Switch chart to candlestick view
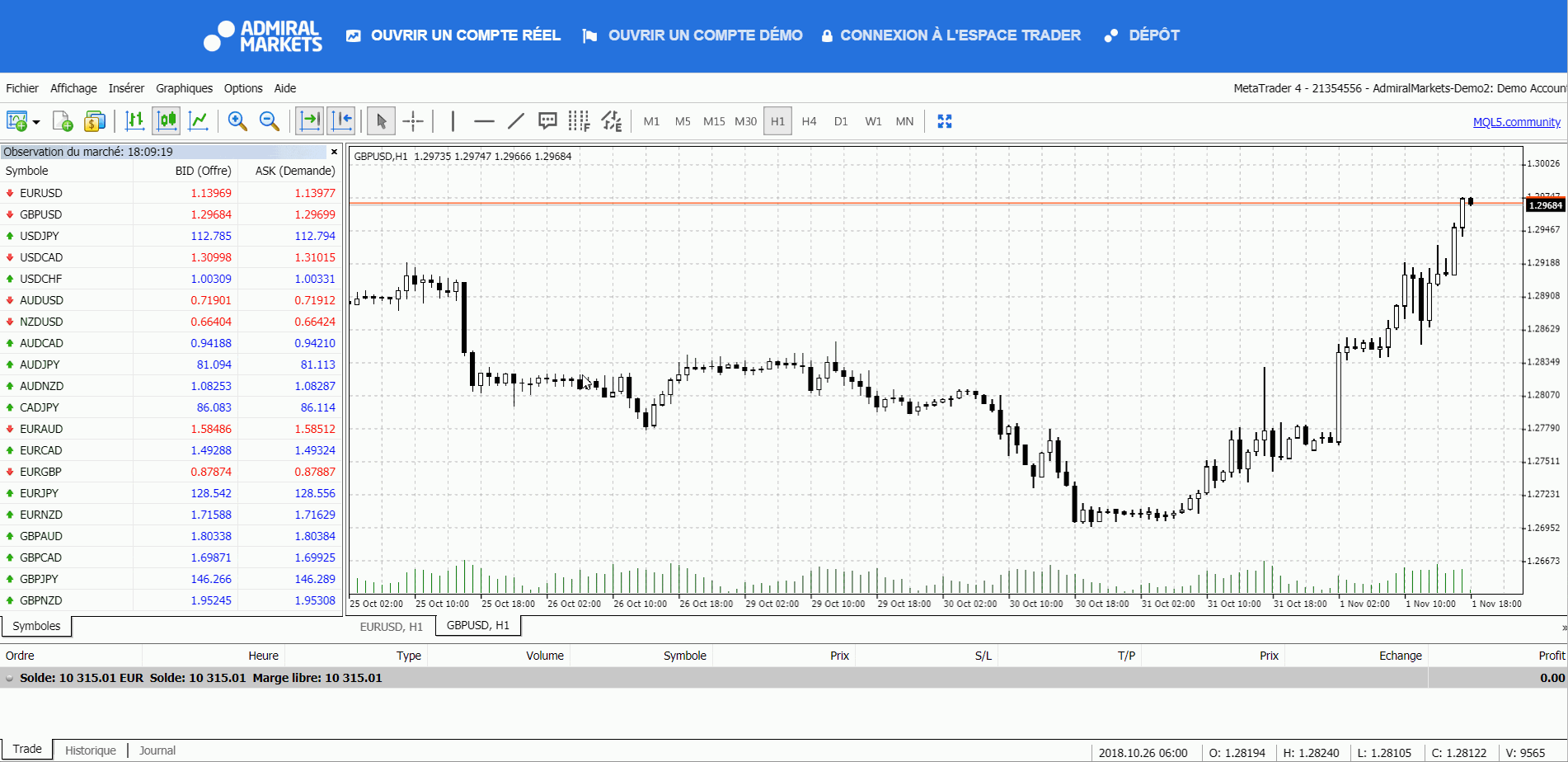This screenshot has width=1568, height=762. (x=166, y=121)
